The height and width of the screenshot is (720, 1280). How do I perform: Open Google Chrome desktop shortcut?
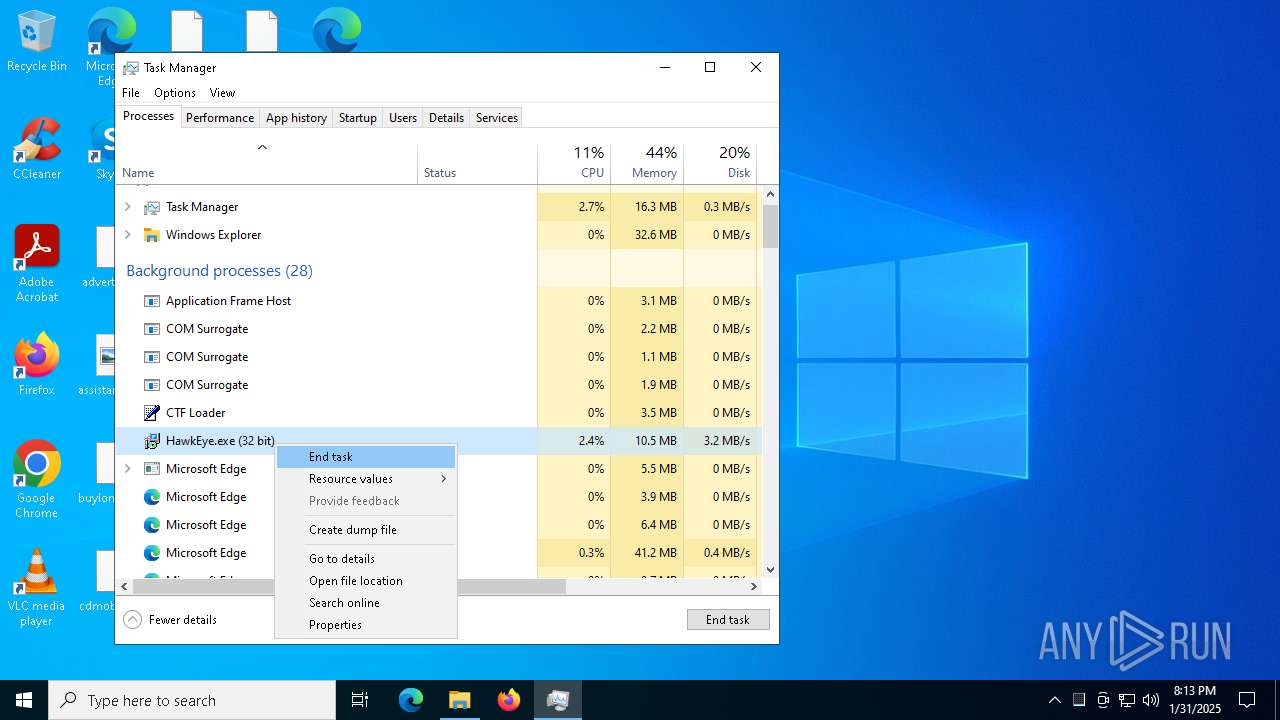pyautogui.click(x=36, y=480)
